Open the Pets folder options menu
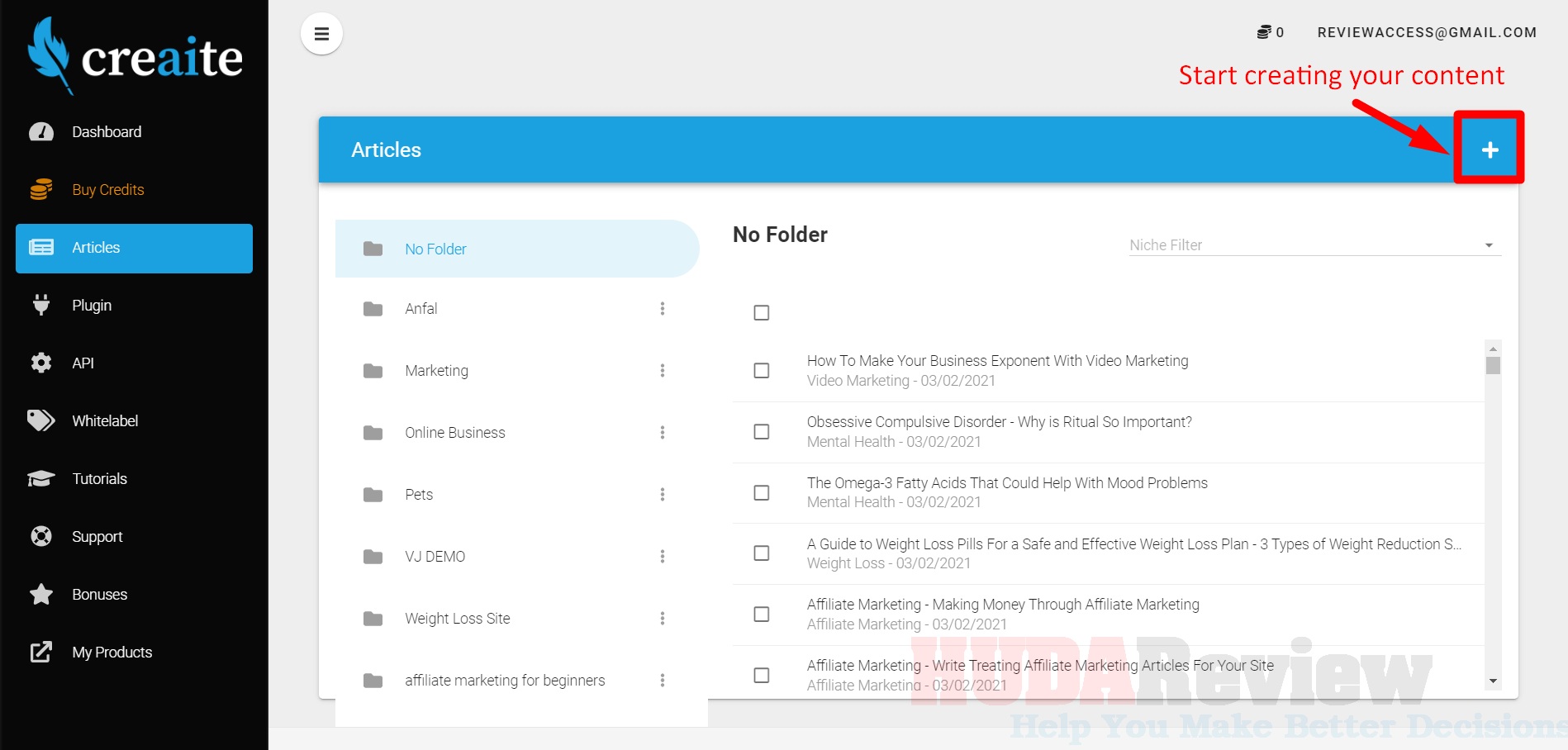Image resolution: width=1568 pixels, height=750 pixels. click(x=663, y=495)
